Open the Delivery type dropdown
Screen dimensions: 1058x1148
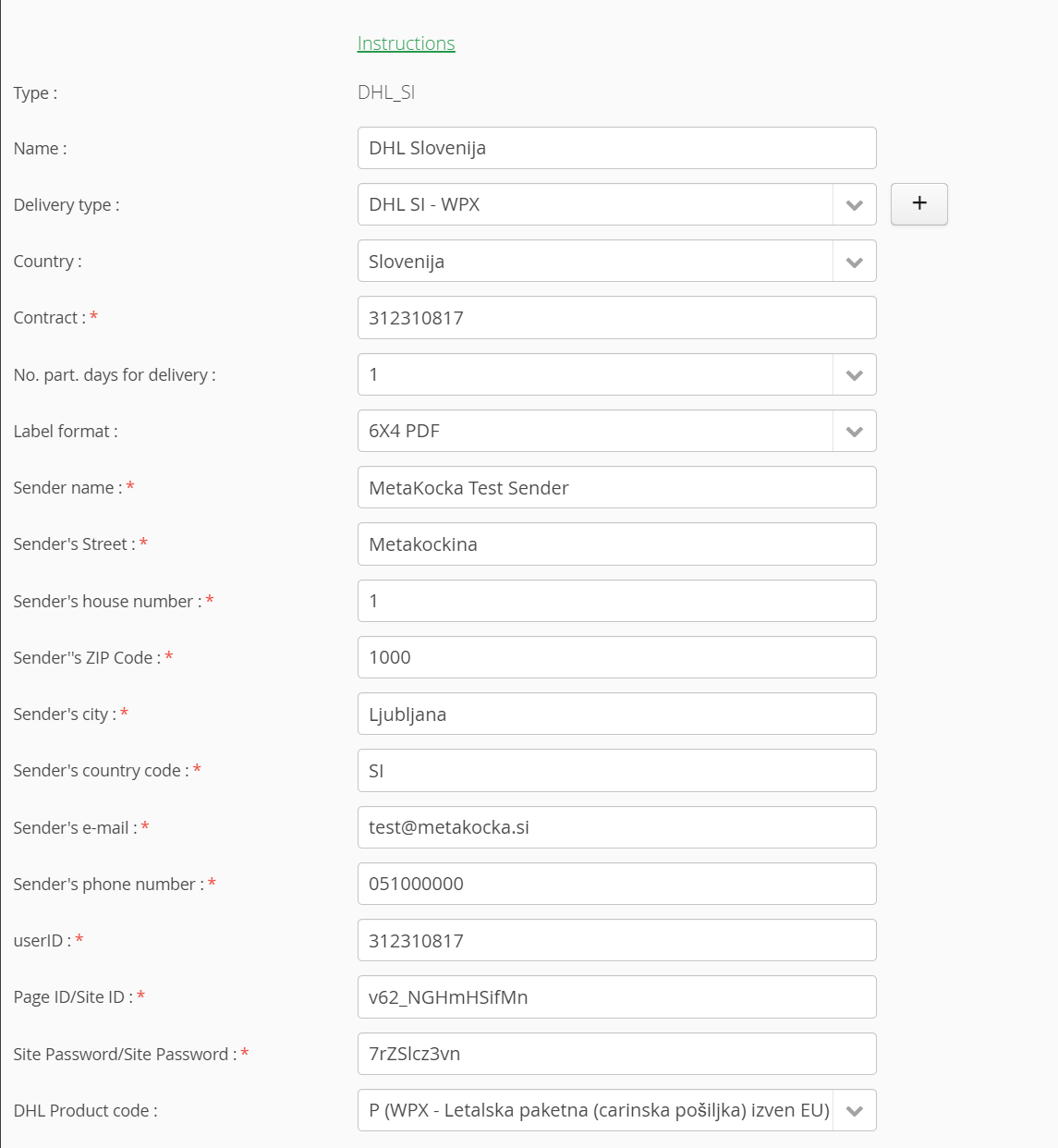616,204
